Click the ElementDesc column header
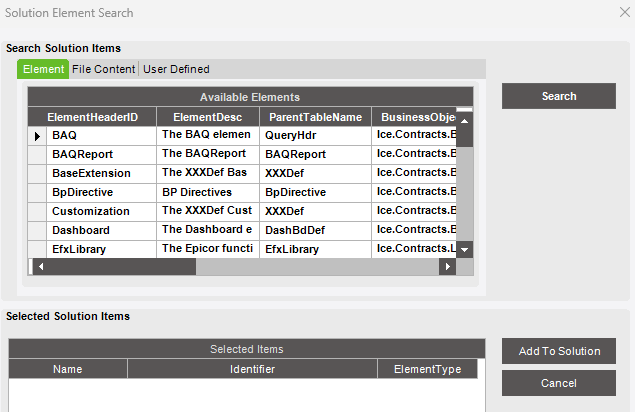Viewport: 635px width, 412px height. tap(207, 117)
